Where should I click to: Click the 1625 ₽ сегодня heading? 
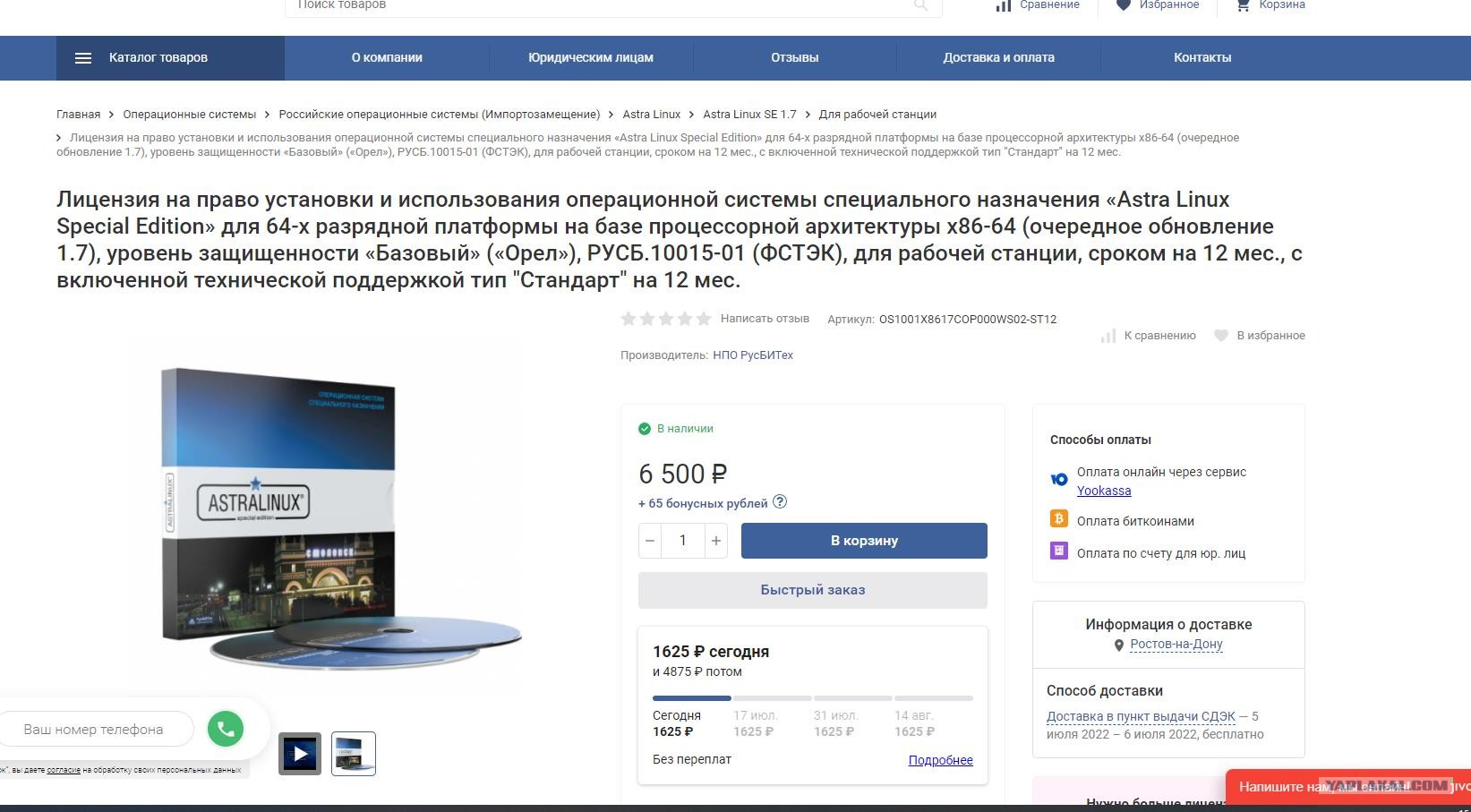(x=711, y=652)
